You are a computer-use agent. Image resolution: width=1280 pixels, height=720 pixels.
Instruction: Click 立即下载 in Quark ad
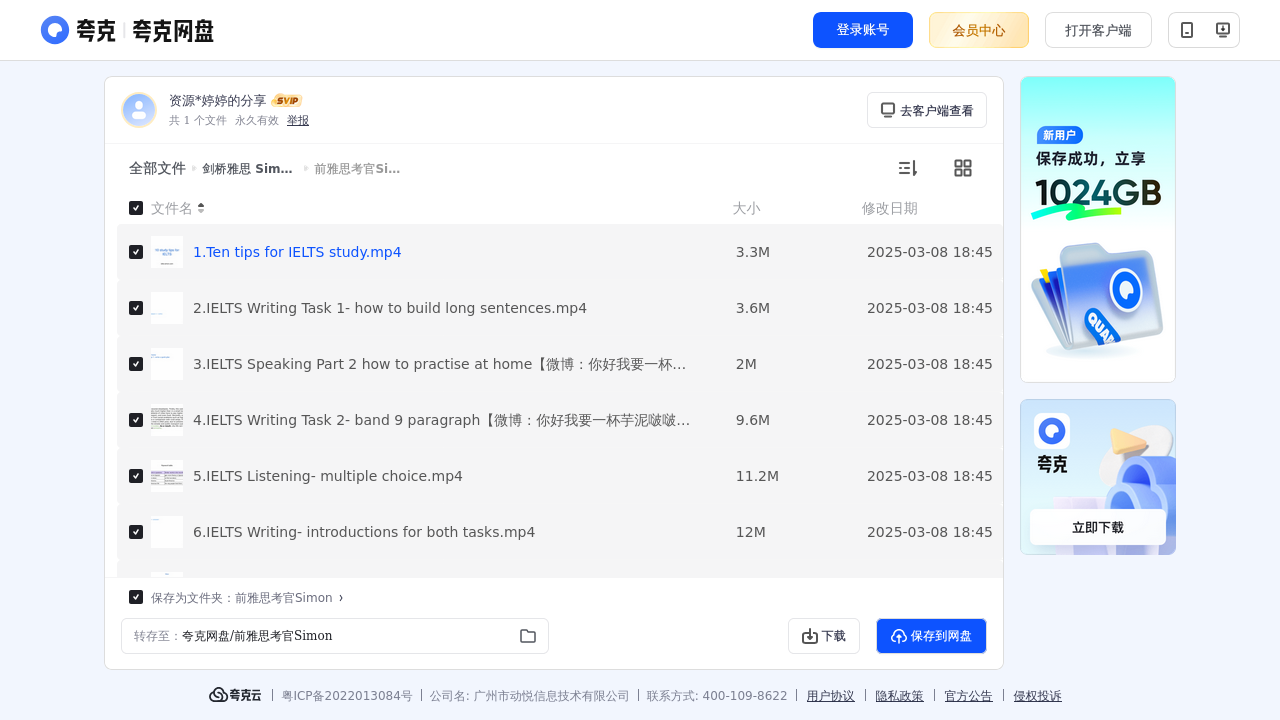coord(1098,527)
